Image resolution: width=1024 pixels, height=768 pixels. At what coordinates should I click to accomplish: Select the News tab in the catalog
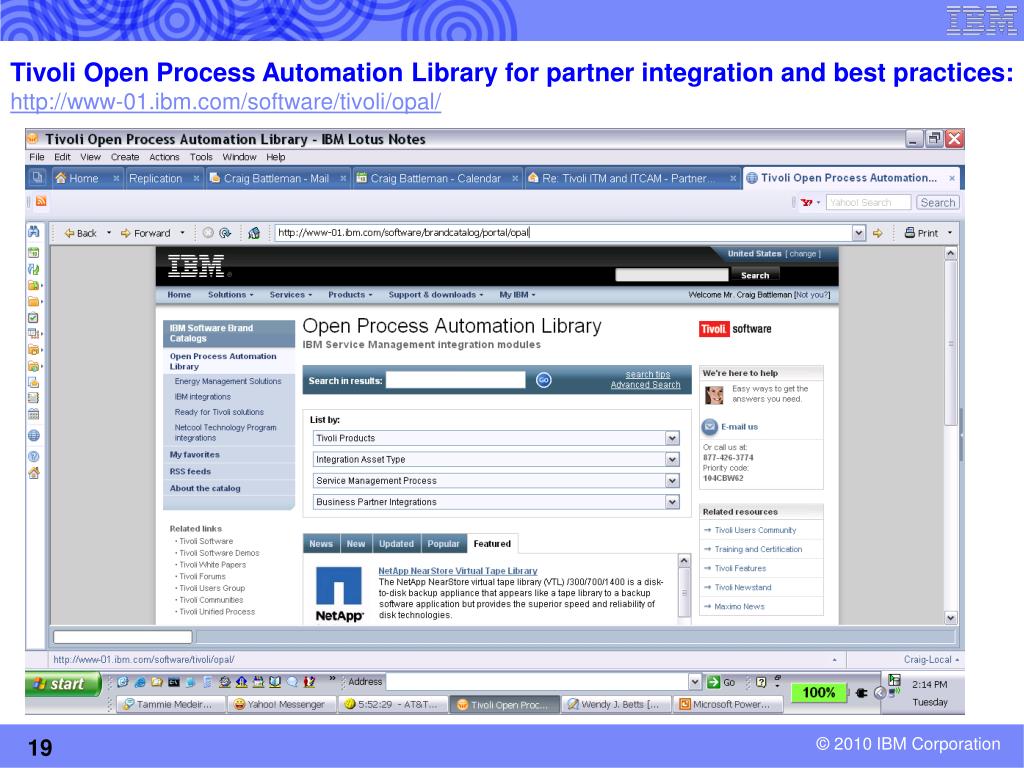pos(321,543)
